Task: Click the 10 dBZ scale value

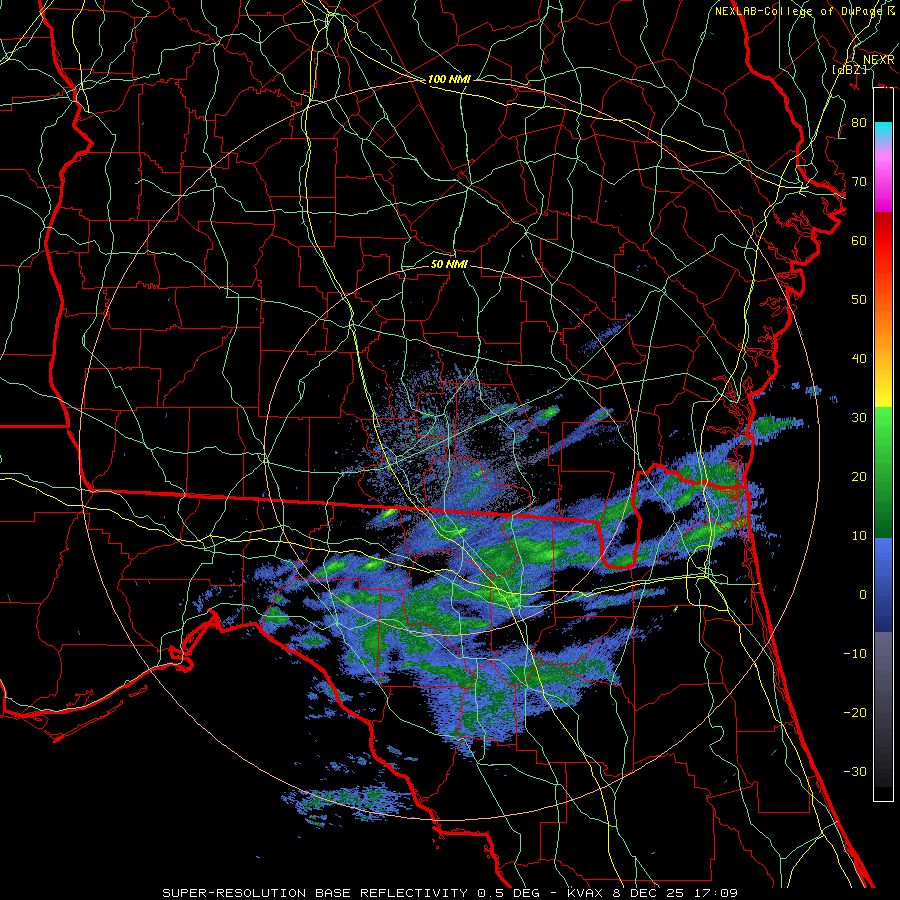Action: point(859,536)
